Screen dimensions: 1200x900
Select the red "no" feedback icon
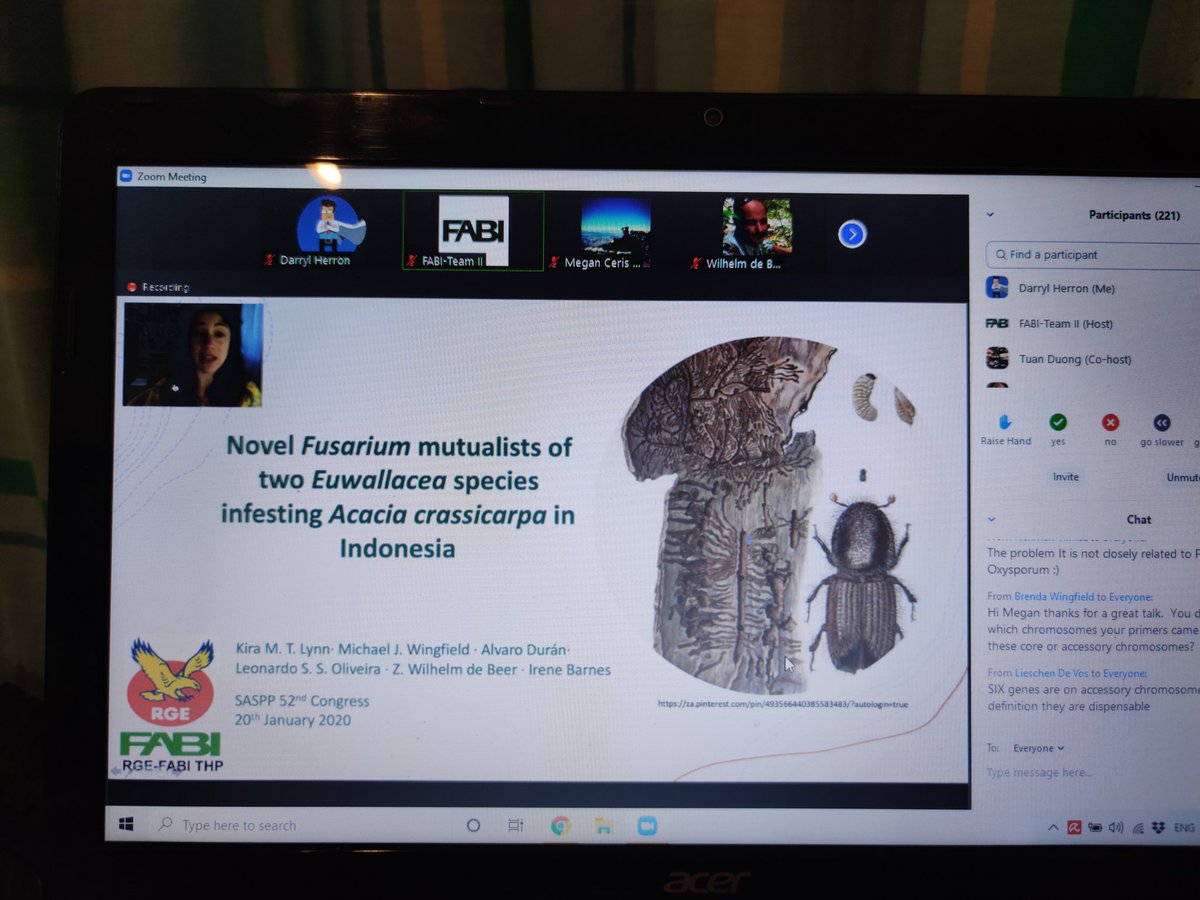(x=1110, y=422)
